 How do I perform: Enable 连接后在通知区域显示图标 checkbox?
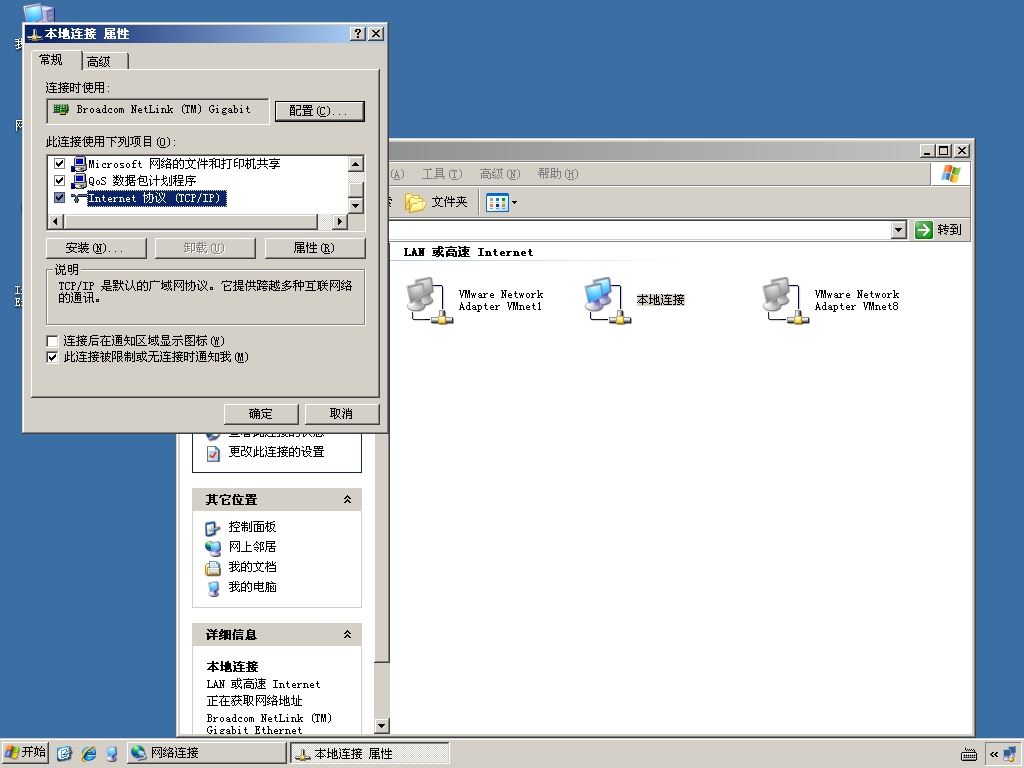point(52,341)
